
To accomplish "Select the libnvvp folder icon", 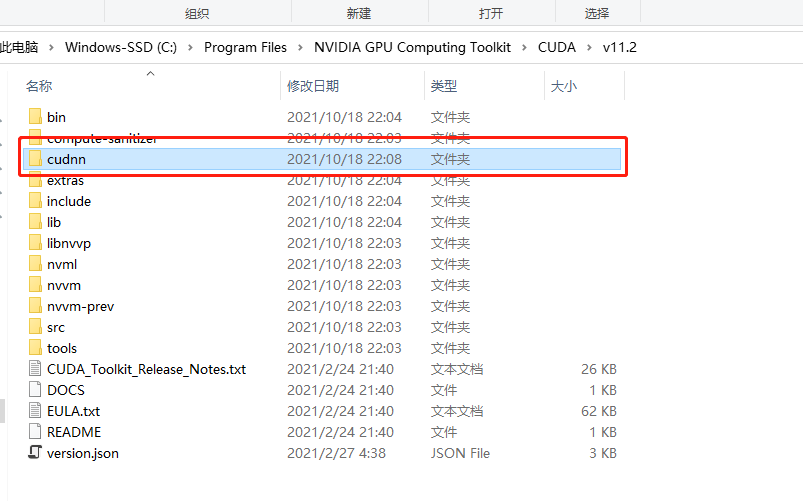I will pyautogui.click(x=35, y=243).
